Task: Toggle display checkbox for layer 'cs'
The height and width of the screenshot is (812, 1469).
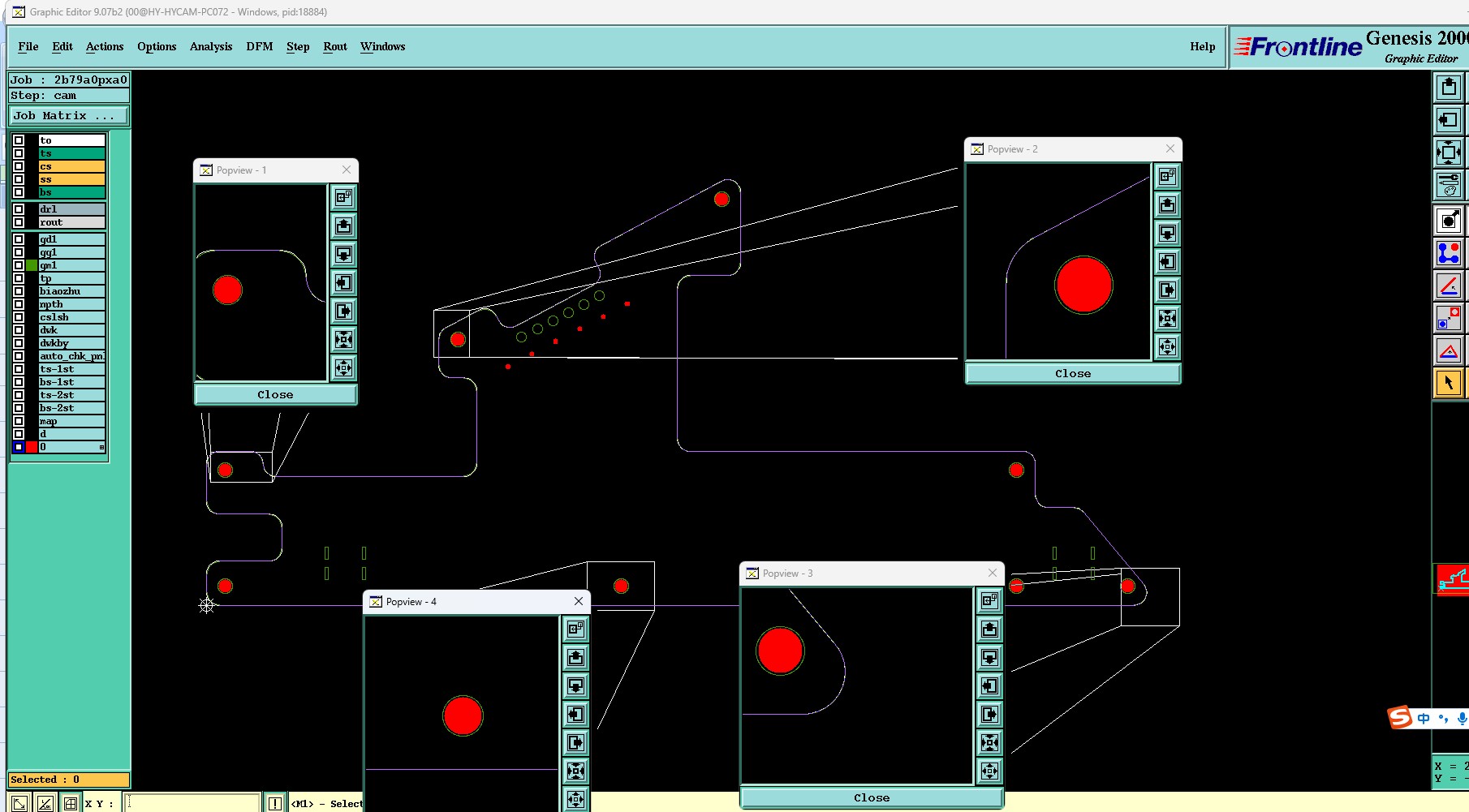Action: point(19,166)
